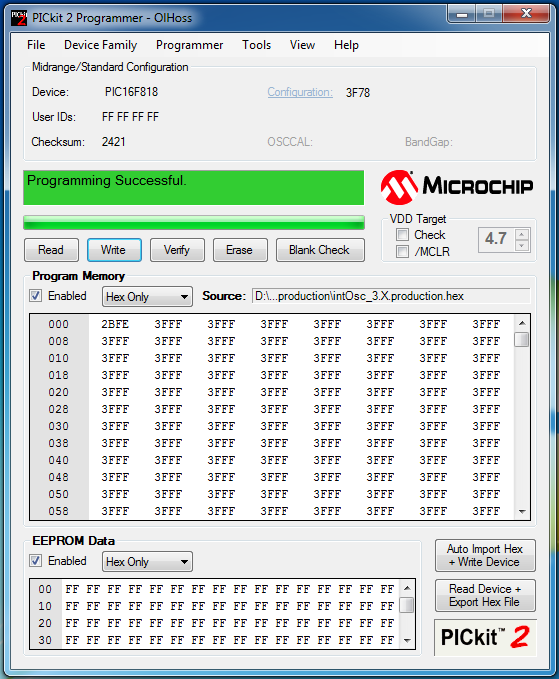Click the 2BFE memory cell
The height and width of the screenshot is (679, 559).
coord(115,324)
